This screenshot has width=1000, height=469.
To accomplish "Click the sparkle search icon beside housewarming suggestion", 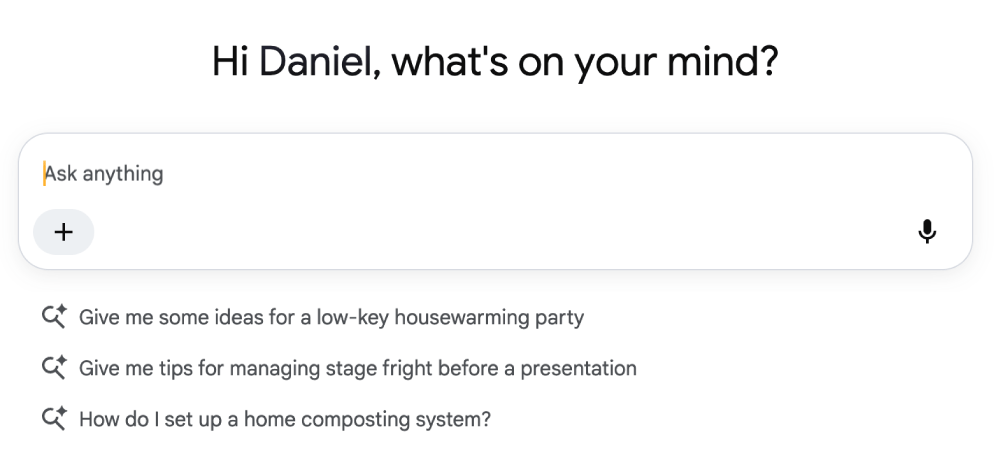I will (x=54, y=316).
